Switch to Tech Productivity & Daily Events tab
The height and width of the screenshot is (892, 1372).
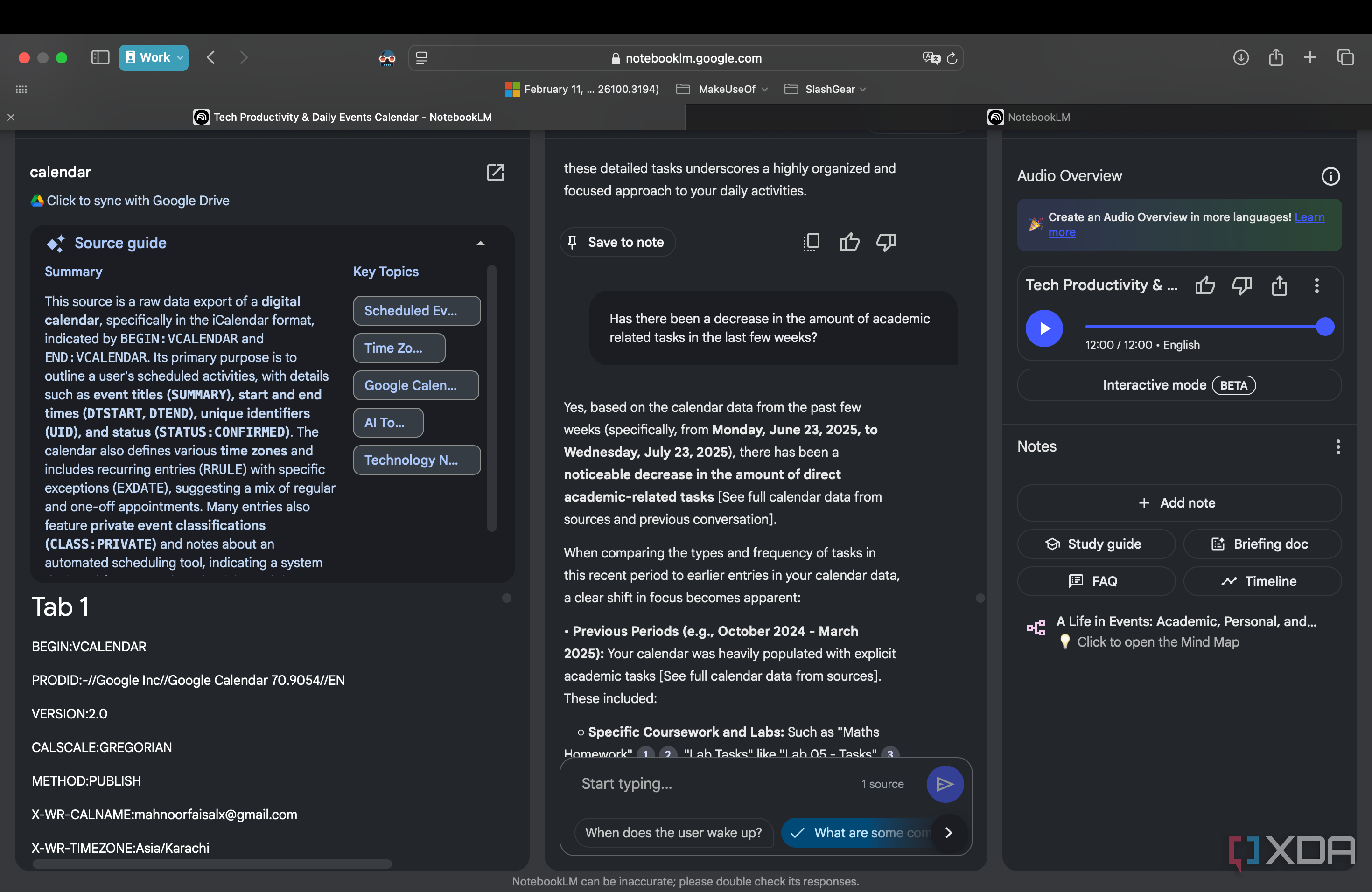click(x=343, y=117)
